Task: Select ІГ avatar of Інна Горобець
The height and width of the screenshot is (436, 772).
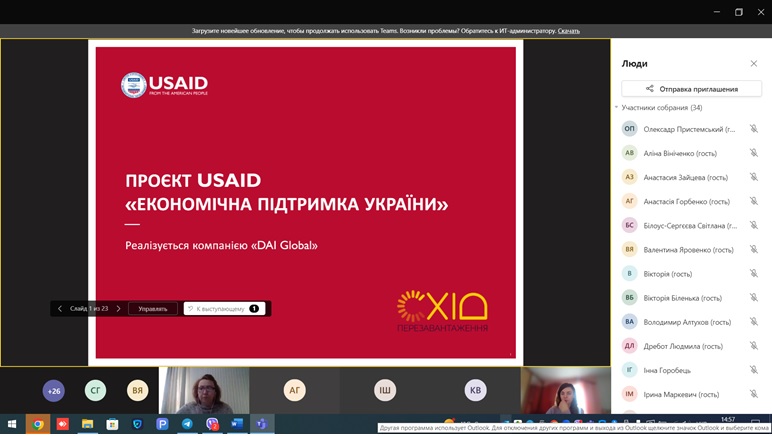Action: click(x=629, y=370)
